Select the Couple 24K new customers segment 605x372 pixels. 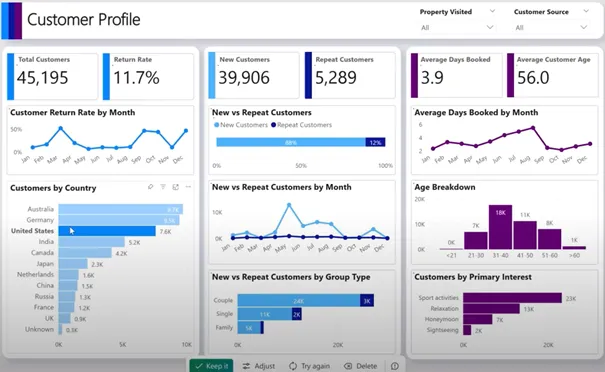click(299, 301)
